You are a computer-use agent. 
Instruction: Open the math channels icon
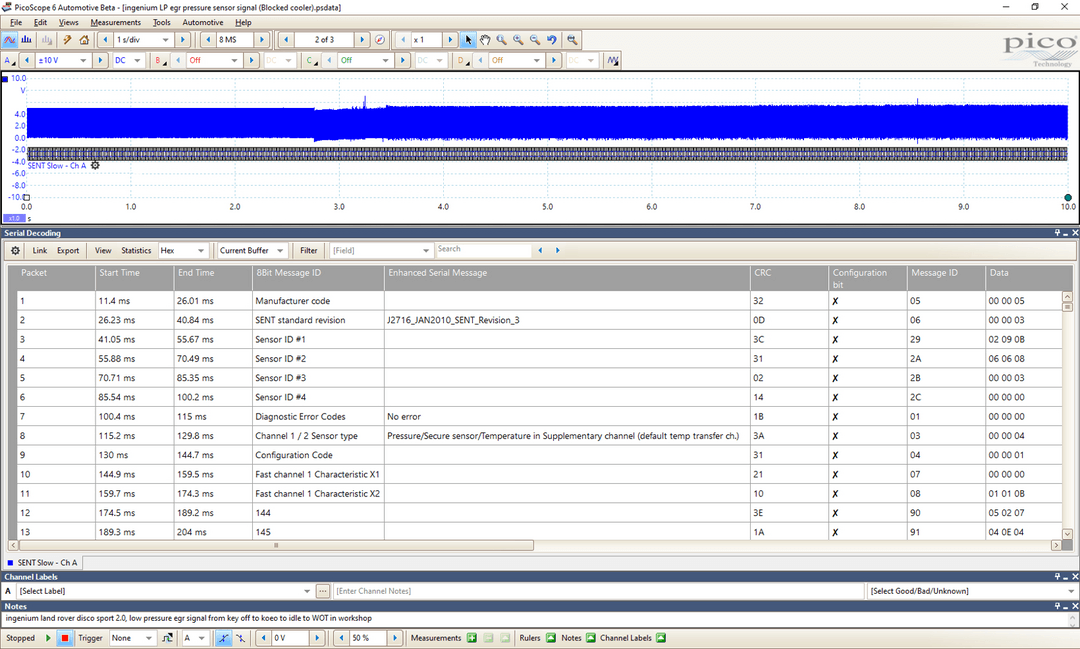click(612, 61)
